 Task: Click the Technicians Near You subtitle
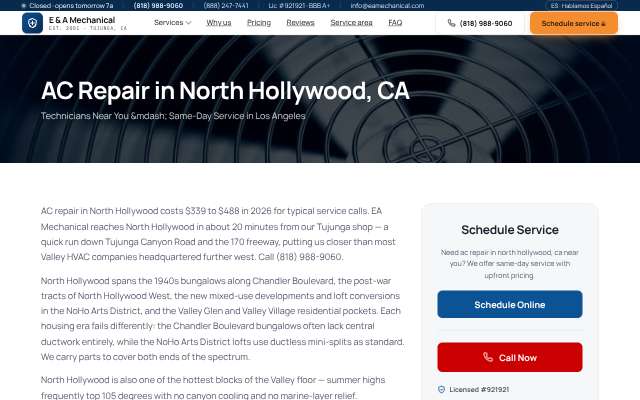tap(173, 116)
